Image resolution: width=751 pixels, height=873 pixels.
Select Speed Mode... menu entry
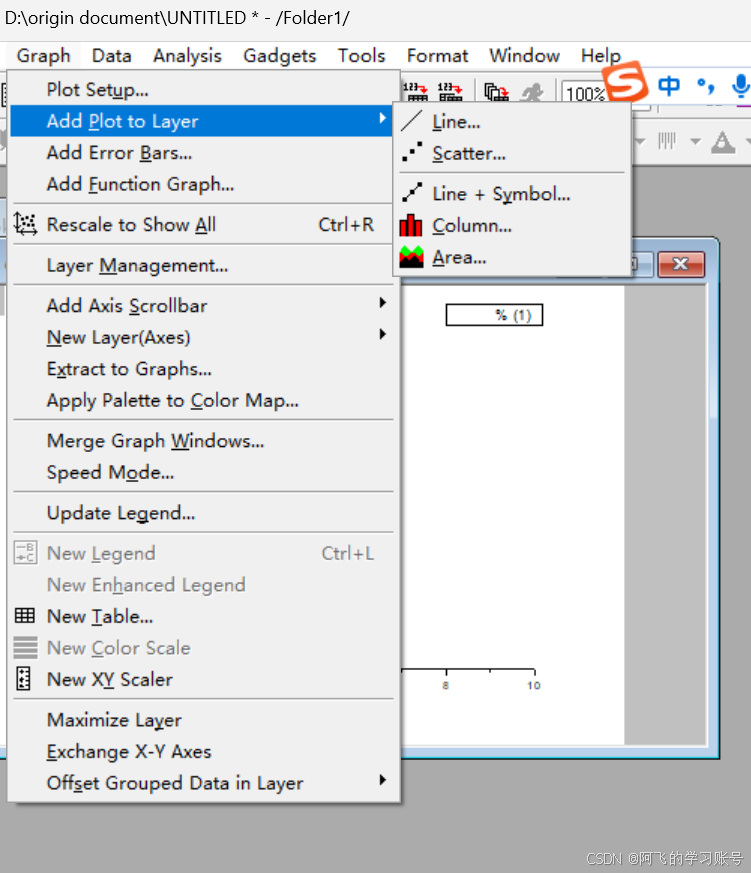pos(201,473)
